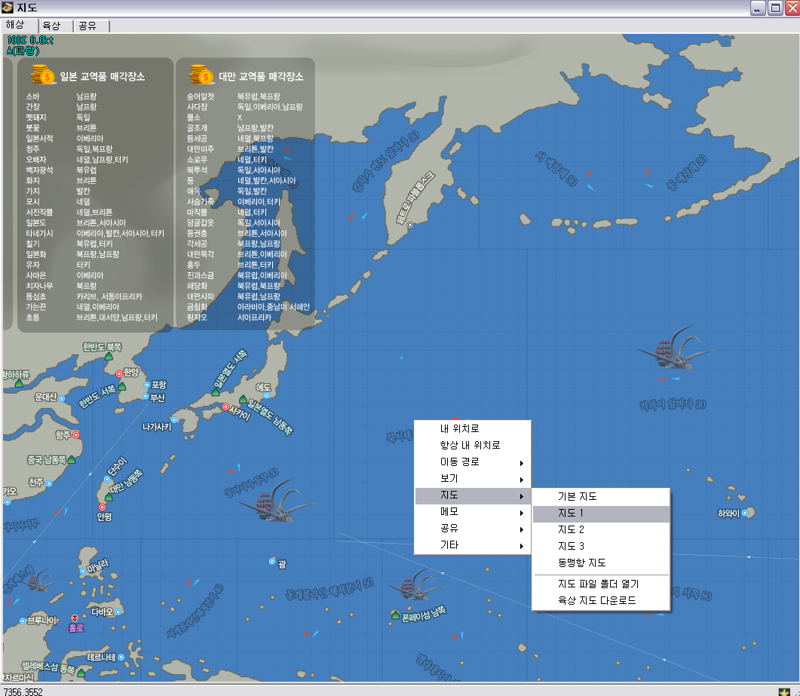
Task: Select the 페트로파블롭스크 port marker
Action: (x=410, y=225)
